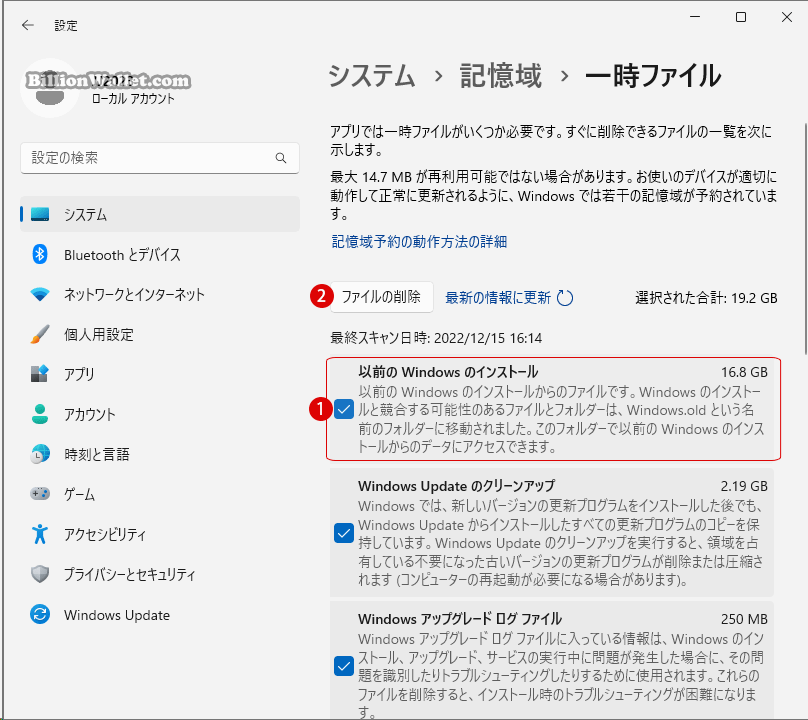This screenshot has width=808, height=720.
Task: Click the paintbrush personalization icon
Action: point(40,334)
